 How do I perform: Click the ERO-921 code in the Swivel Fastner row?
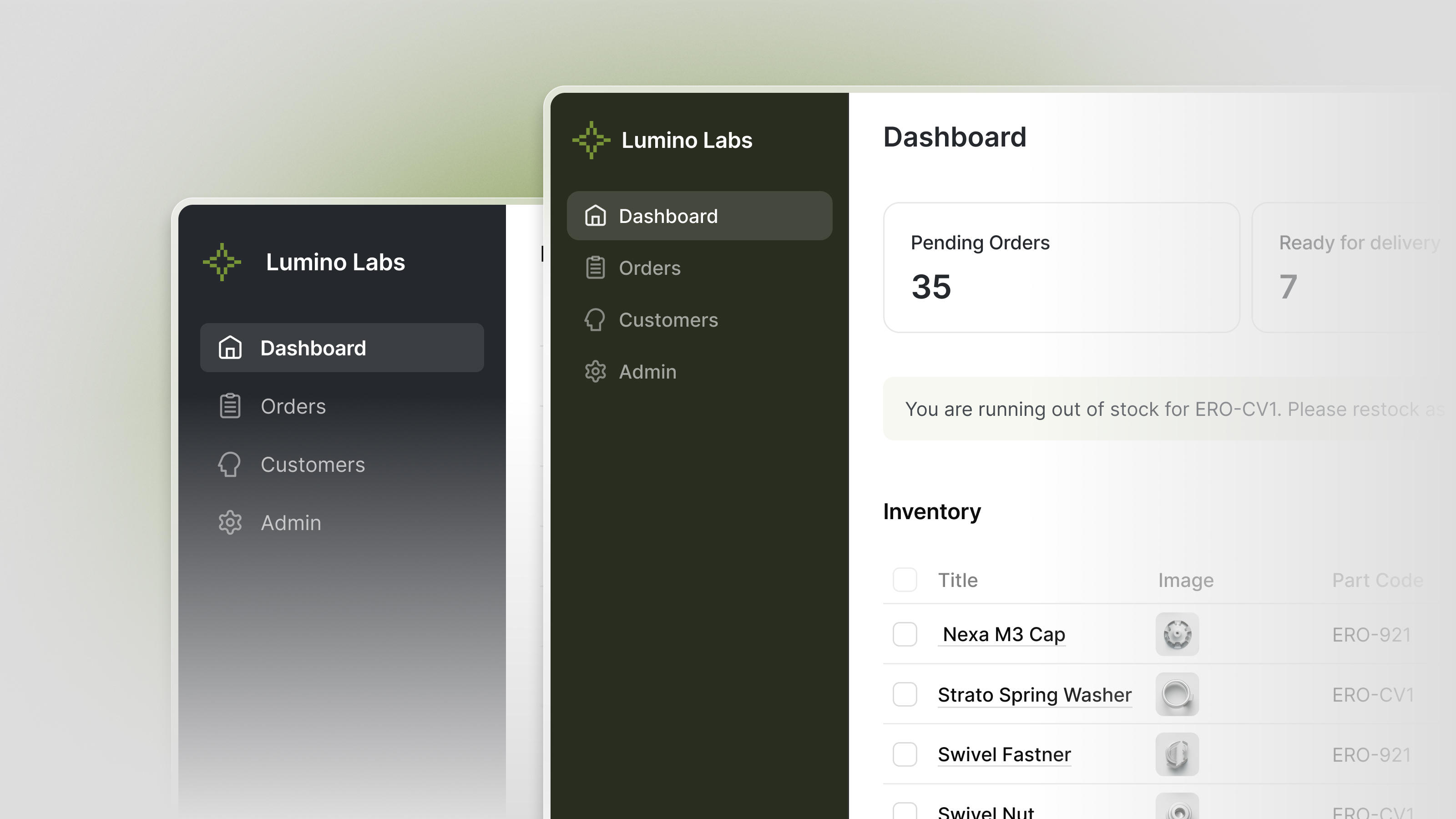click(x=1372, y=754)
